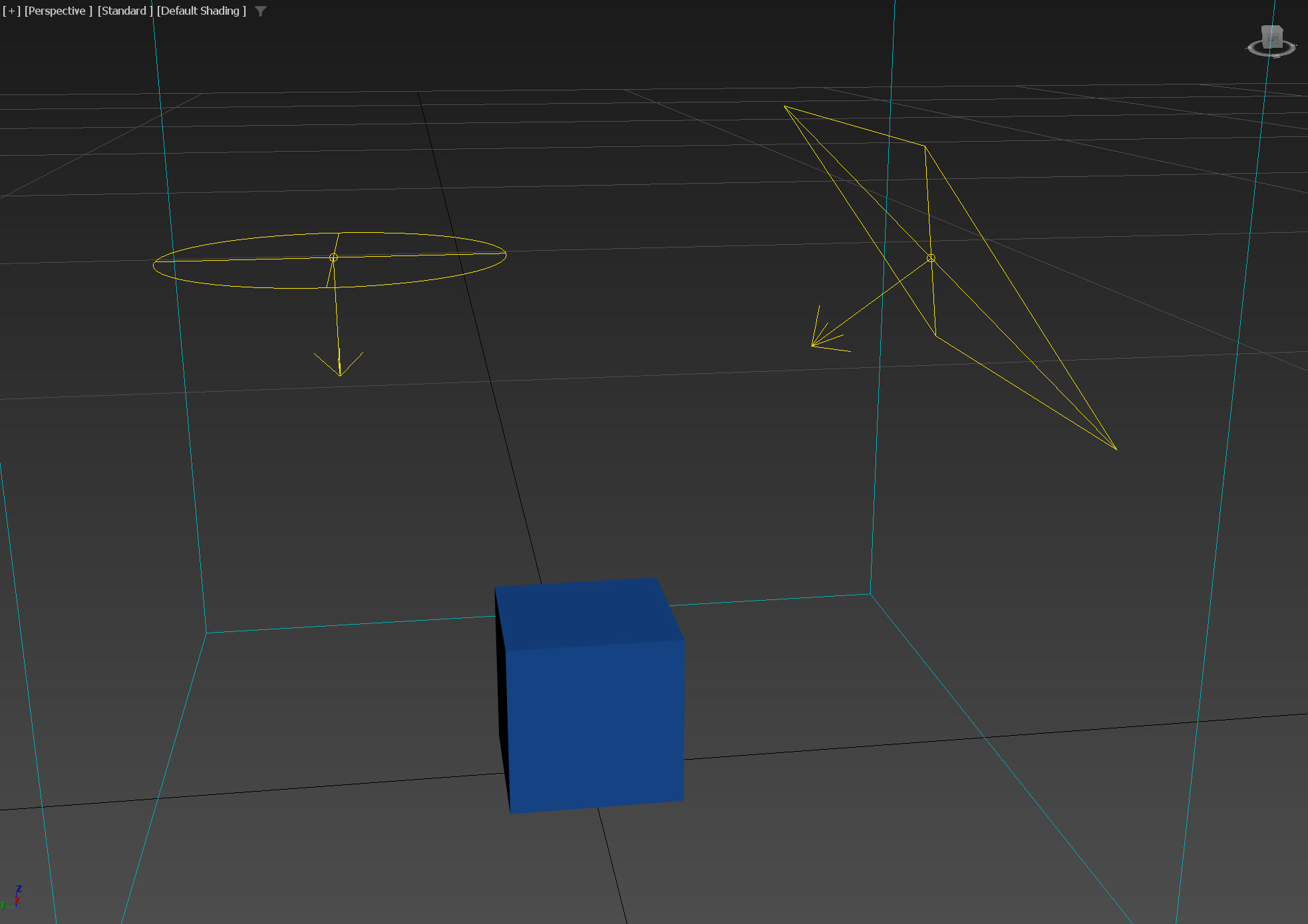Select the yellow rectangular light frame
Viewport: 1308px width, 924px height.
click(855, 126)
